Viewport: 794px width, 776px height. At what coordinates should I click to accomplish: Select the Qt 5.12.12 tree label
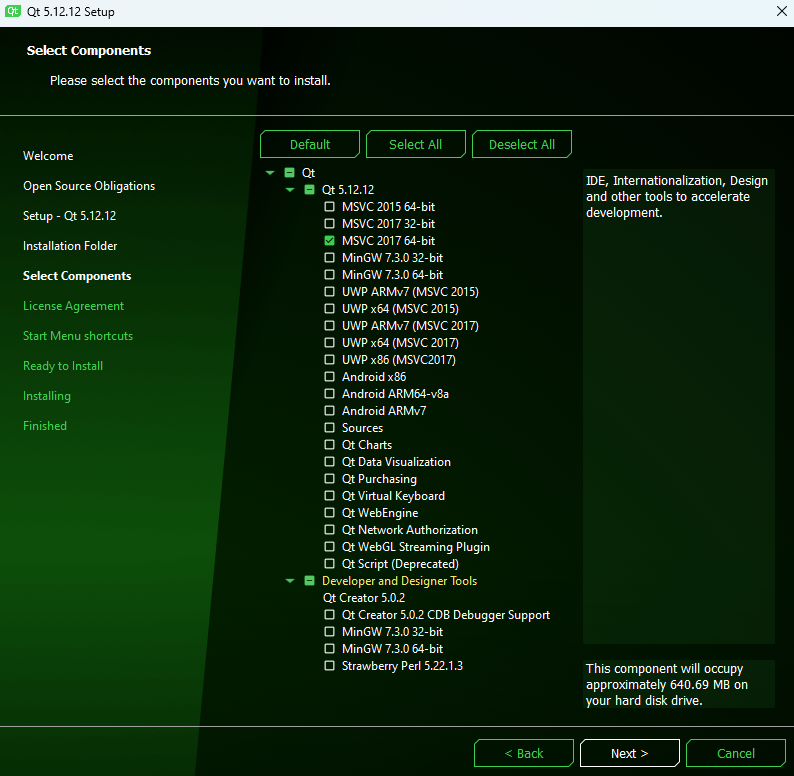[x=348, y=190]
